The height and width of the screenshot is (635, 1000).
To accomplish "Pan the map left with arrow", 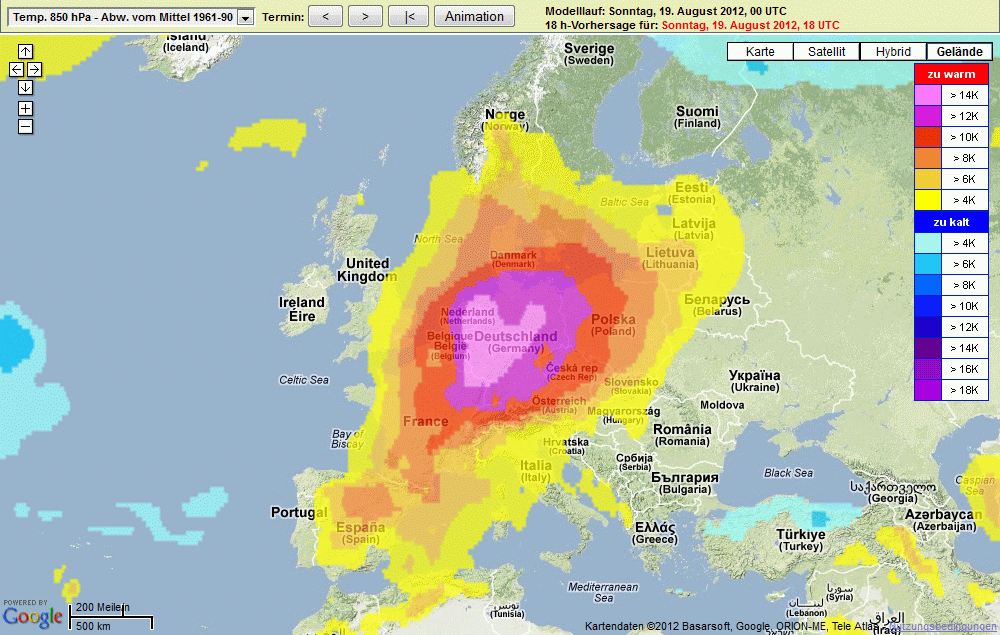I will click(16, 69).
